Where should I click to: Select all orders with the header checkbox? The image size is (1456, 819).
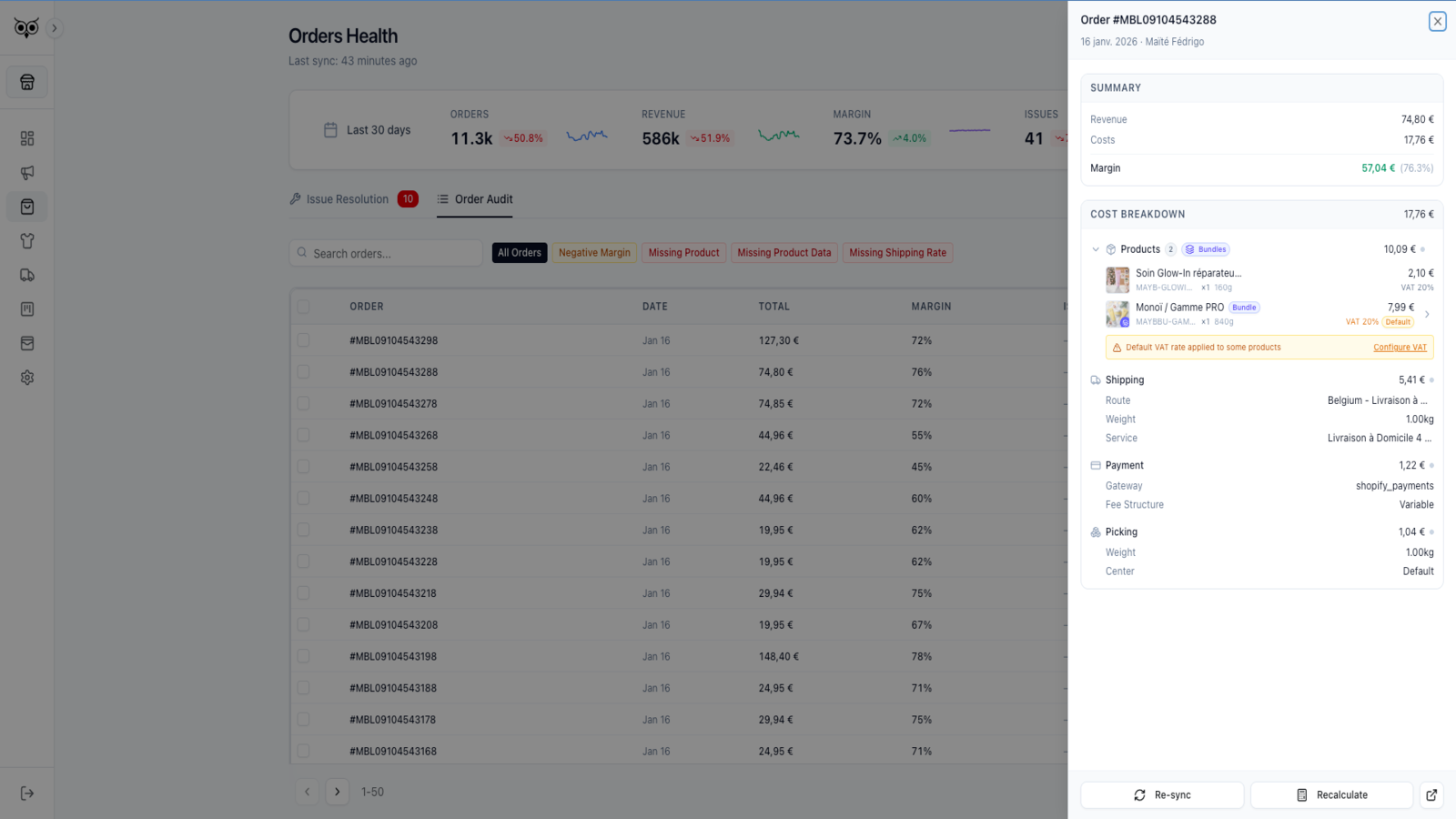click(303, 307)
